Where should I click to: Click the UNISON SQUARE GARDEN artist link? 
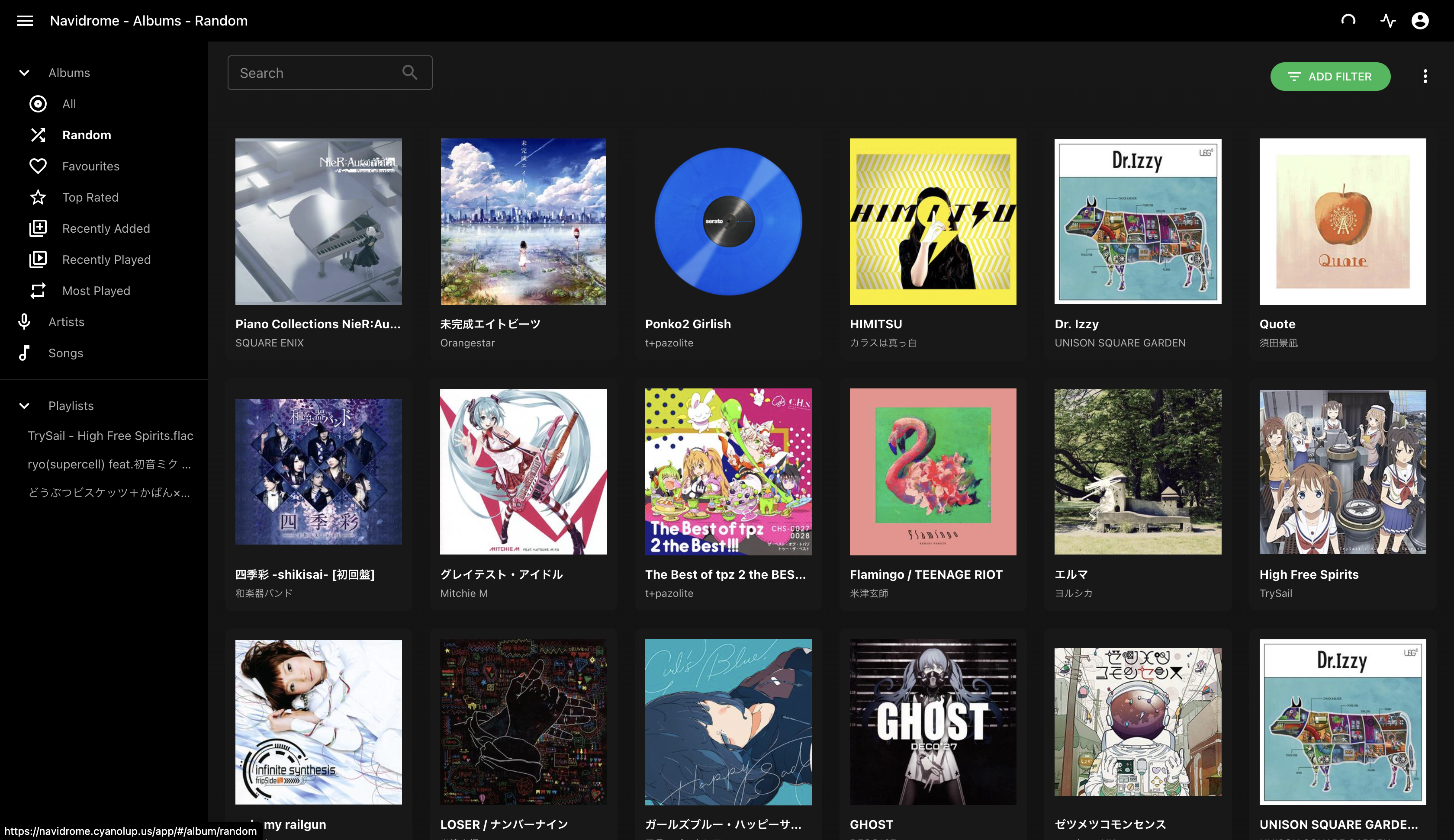pos(1120,343)
